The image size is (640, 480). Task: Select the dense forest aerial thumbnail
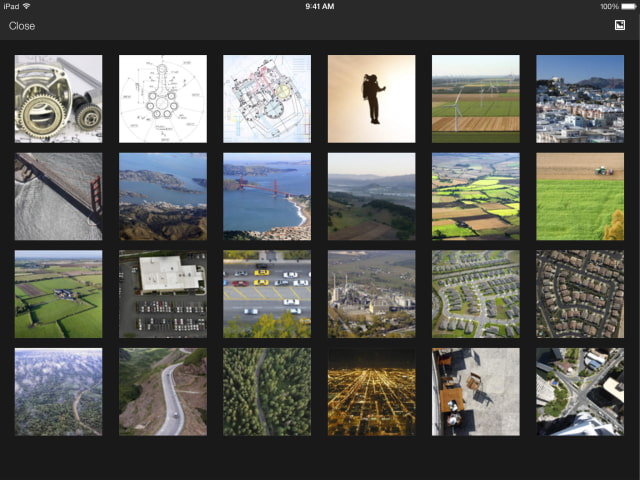pos(267,392)
